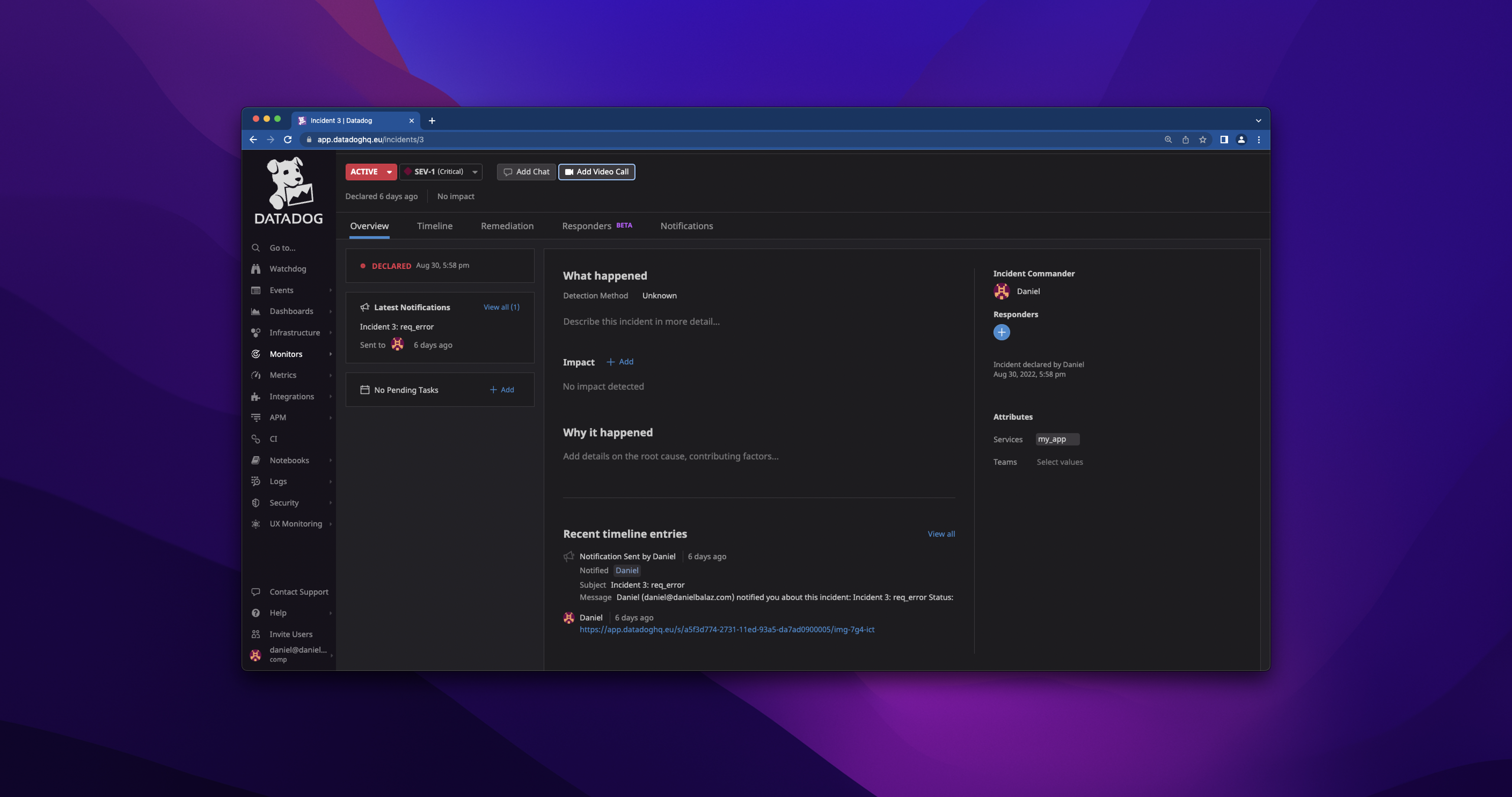This screenshot has width=1512, height=797.
Task: Click the my_app service tag
Action: [x=1052, y=439]
